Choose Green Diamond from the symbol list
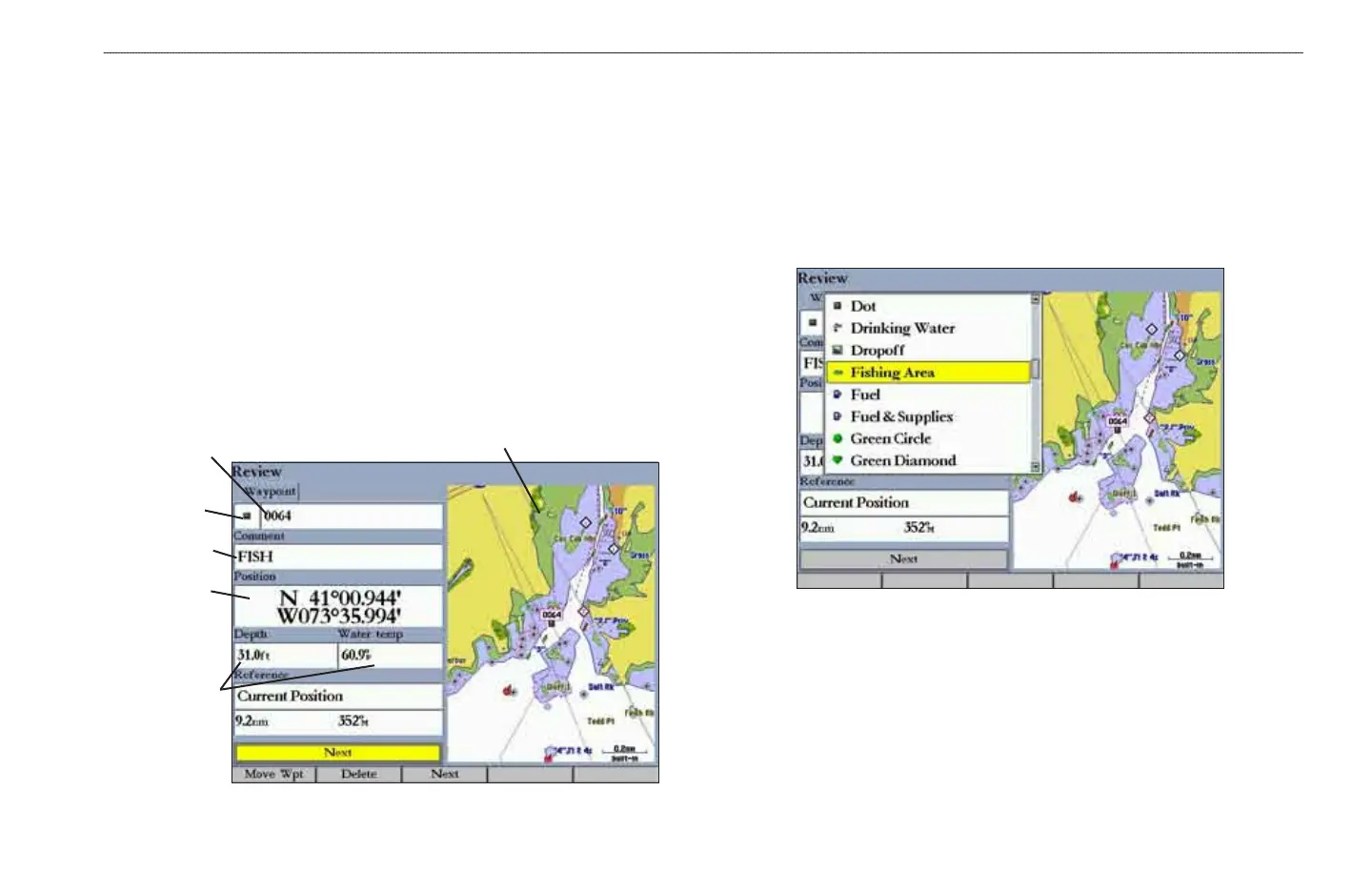Viewport: 1372px width, 892px height. click(x=928, y=460)
